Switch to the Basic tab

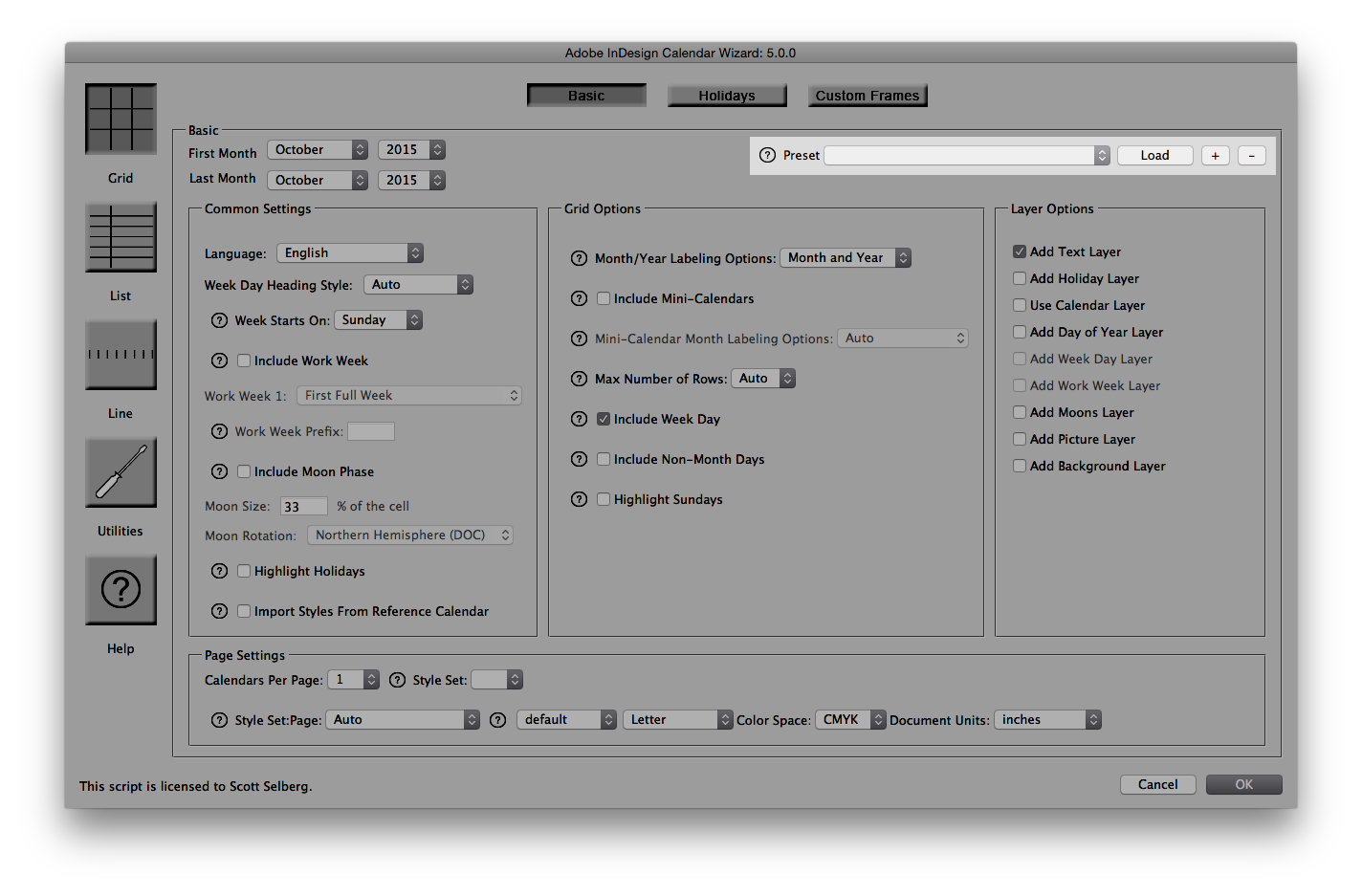(586, 96)
